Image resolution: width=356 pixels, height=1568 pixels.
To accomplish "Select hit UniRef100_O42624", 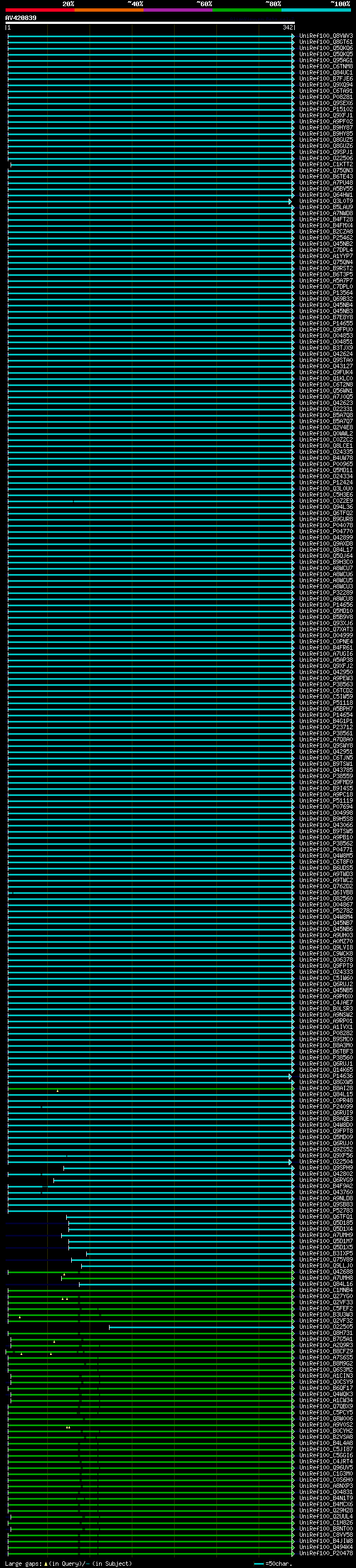I will coord(325,354).
